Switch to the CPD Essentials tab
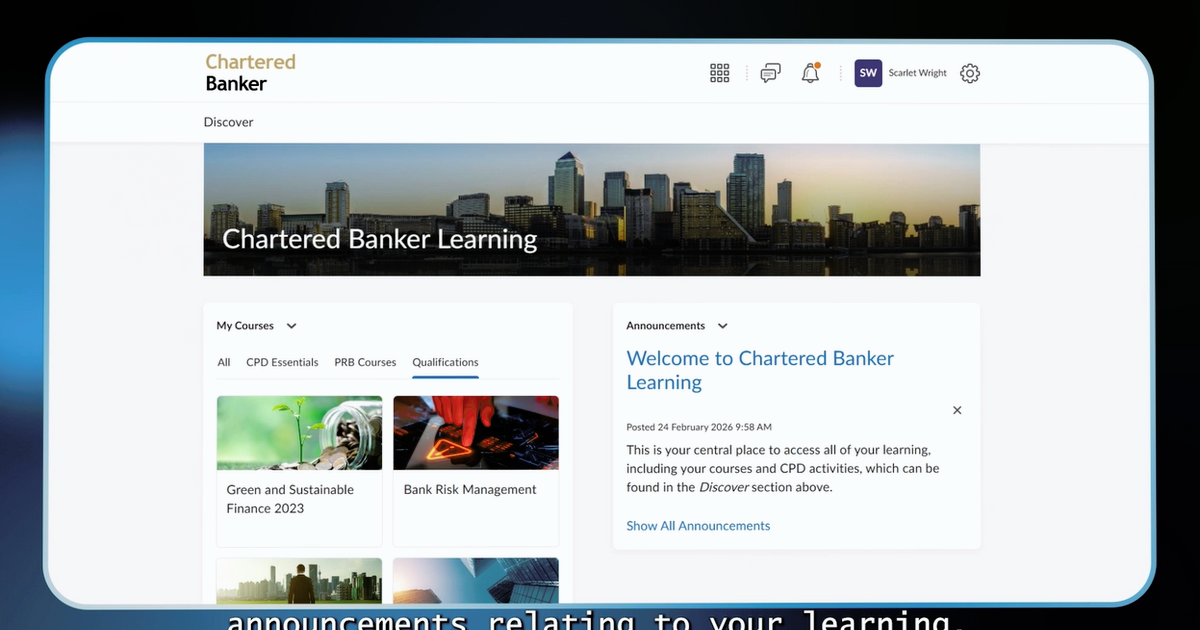Image resolution: width=1200 pixels, height=630 pixels. (x=282, y=362)
